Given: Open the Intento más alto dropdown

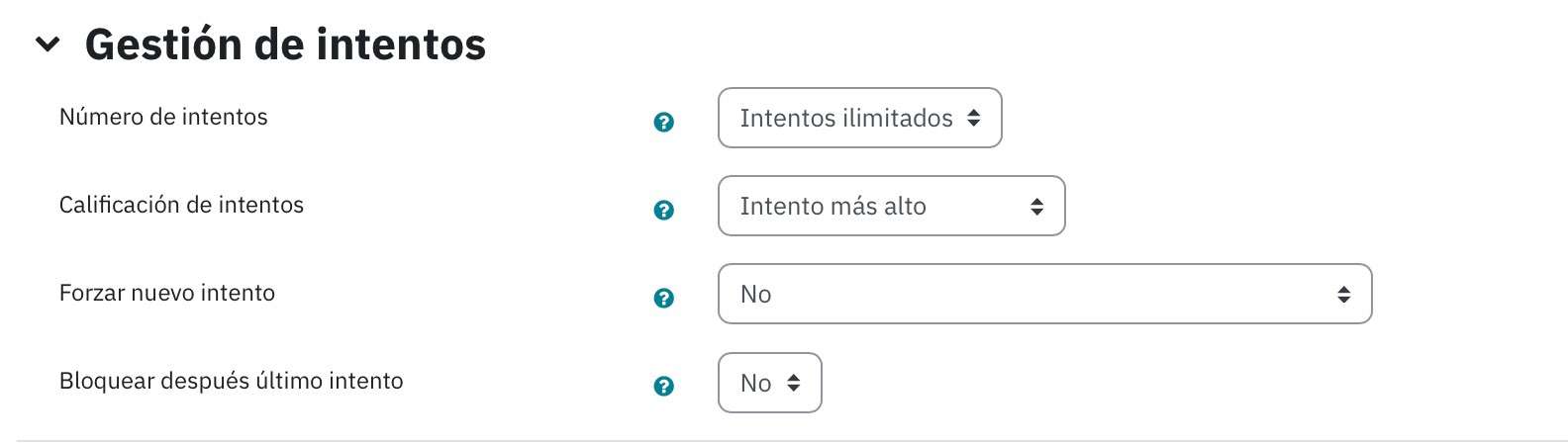Looking at the screenshot, I should 891,206.
